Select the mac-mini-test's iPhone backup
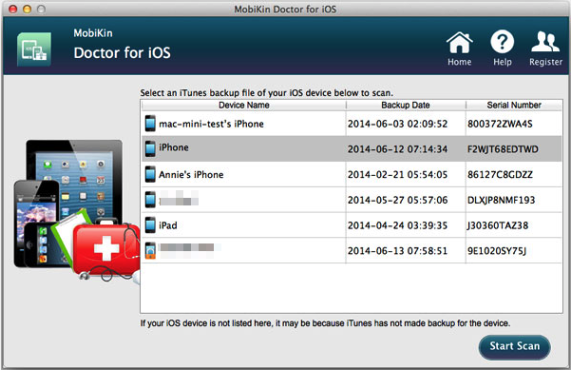The width and height of the screenshot is (571, 370). click(211, 124)
